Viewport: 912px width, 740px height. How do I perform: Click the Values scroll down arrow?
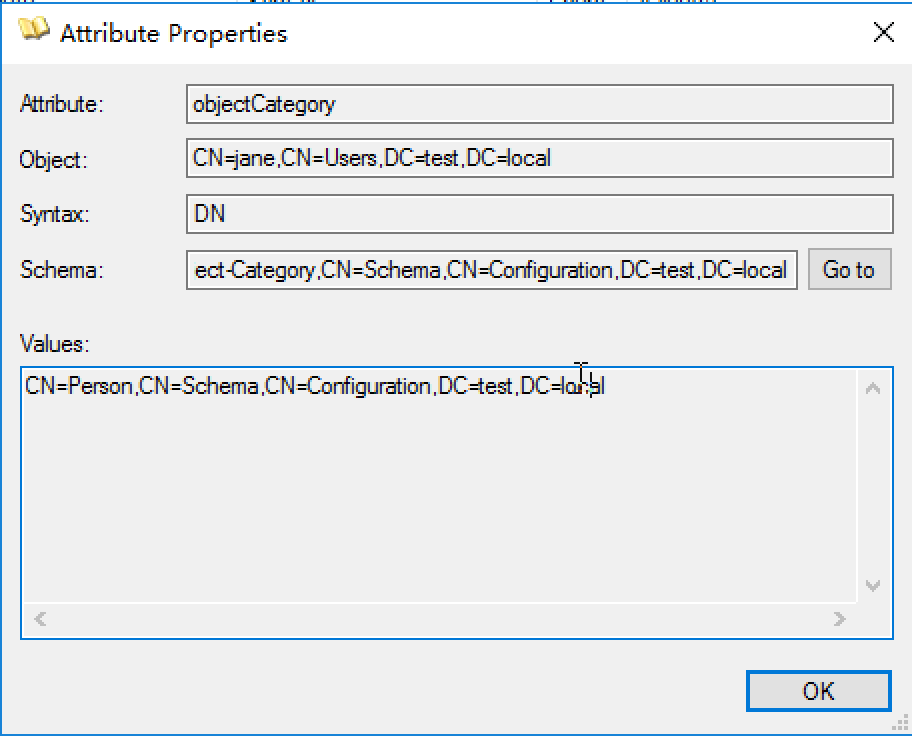[x=873, y=586]
